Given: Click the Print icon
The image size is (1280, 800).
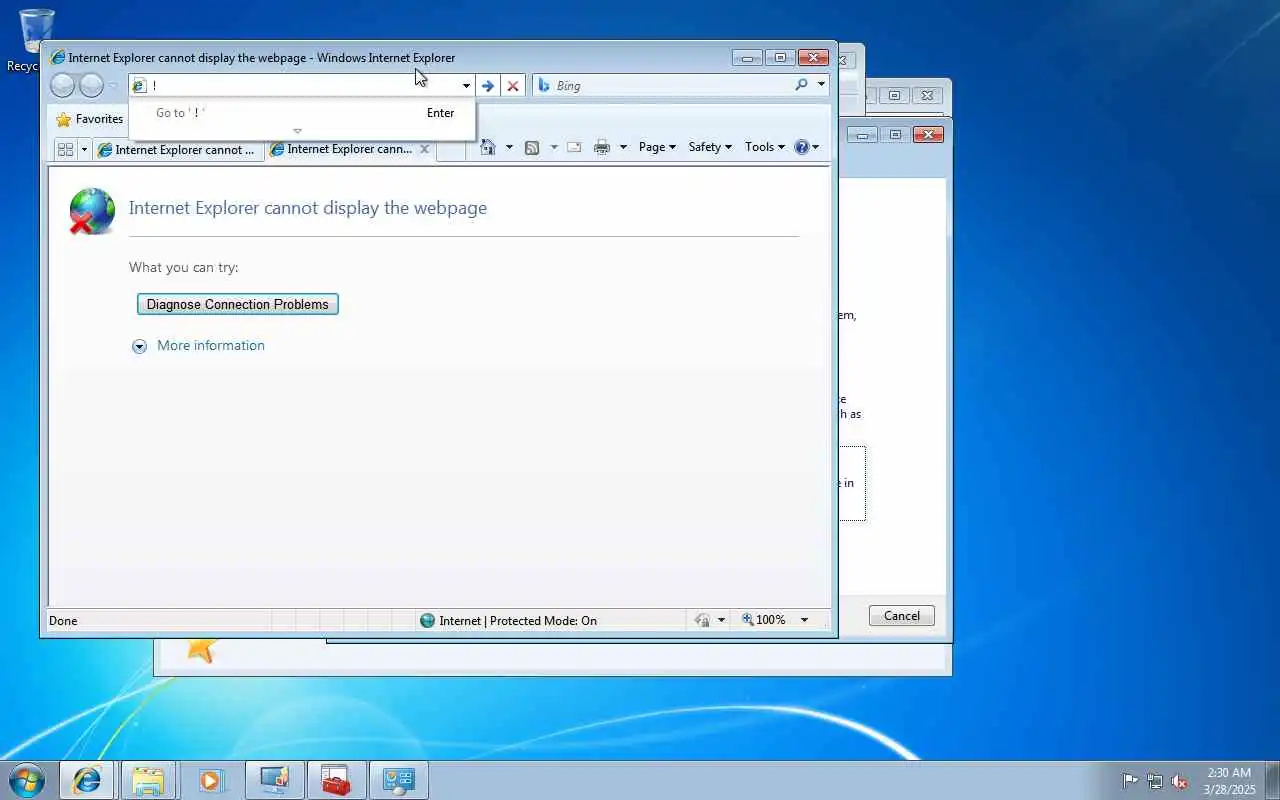Looking at the screenshot, I should 602,147.
